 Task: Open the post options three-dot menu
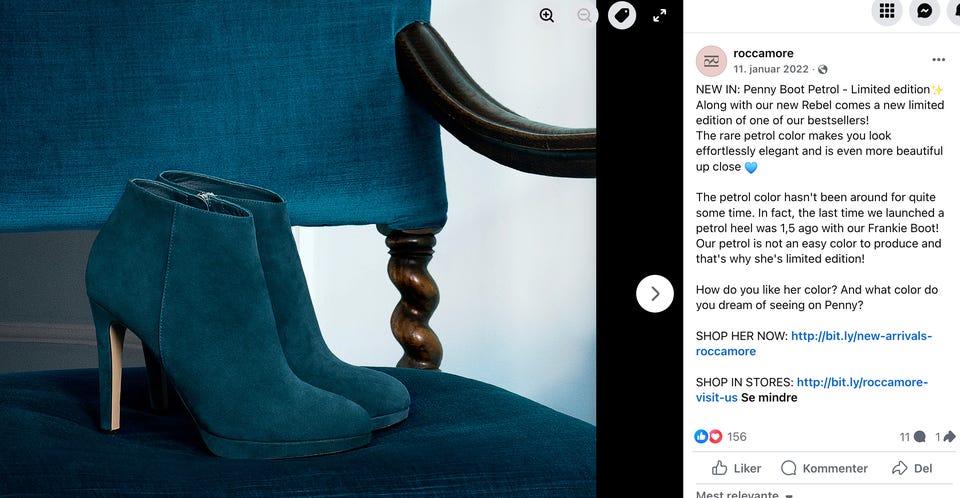pos(939,60)
